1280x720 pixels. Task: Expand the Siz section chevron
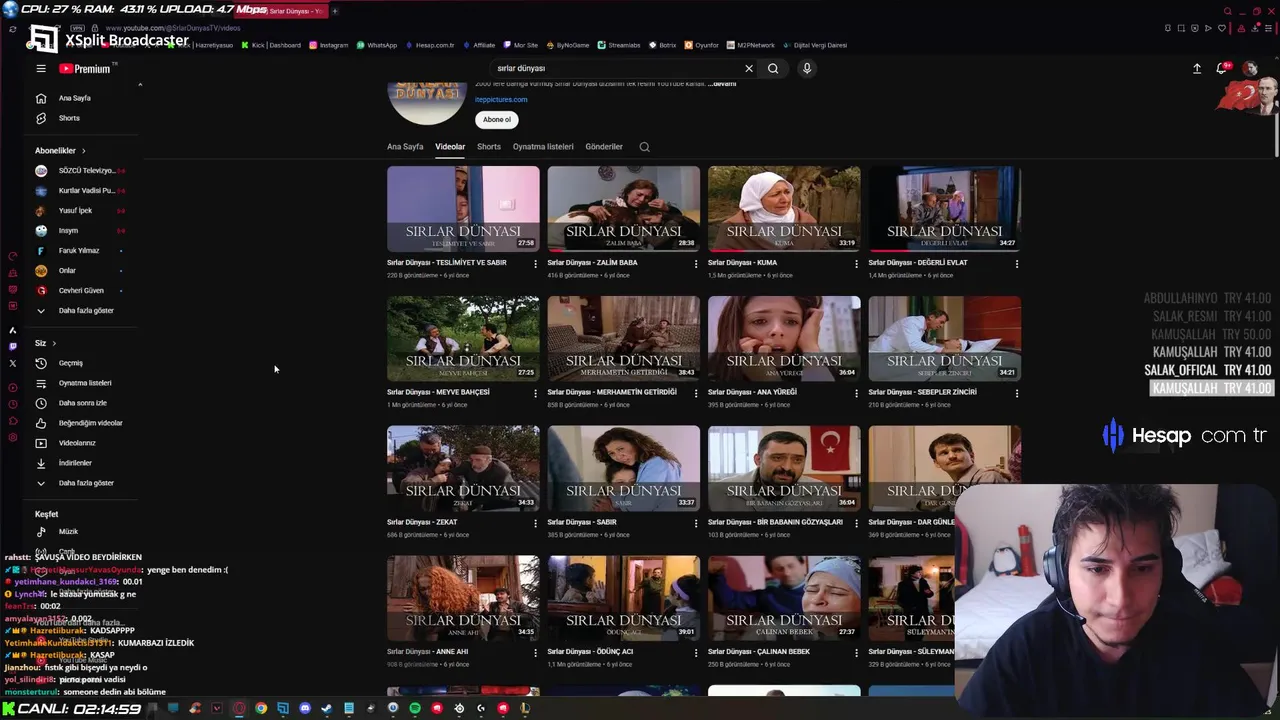[54, 344]
